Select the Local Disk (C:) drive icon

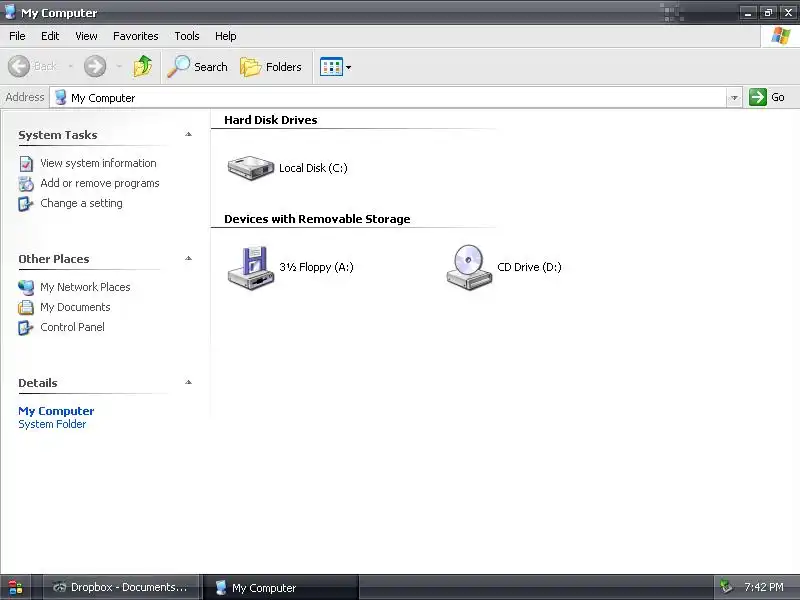click(251, 168)
